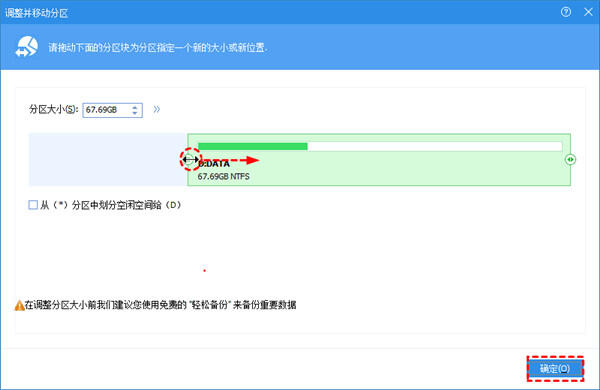Click the 67.69GB NTFS label
Screen dimensions: 600x390
[x=223, y=176]
